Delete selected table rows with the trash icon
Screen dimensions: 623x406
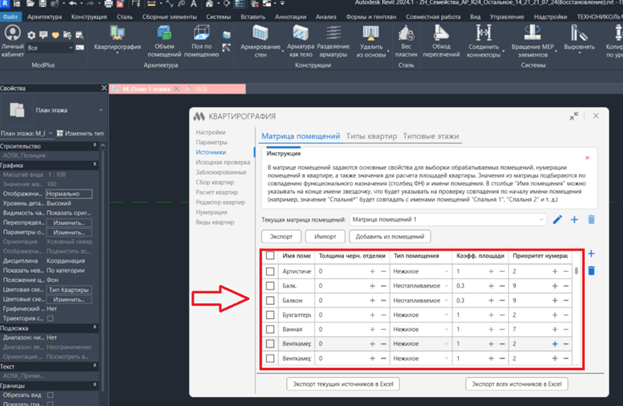tap(591, 271)
